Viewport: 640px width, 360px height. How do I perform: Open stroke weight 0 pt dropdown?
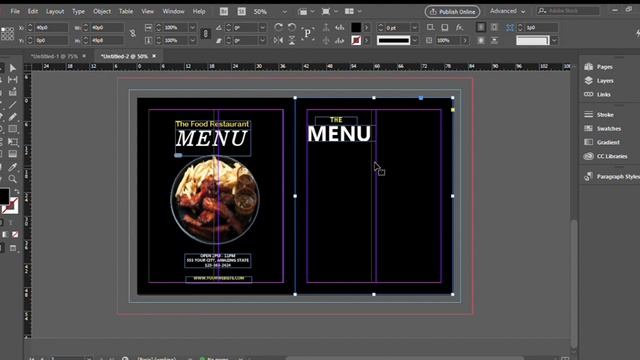pos(415,27)
